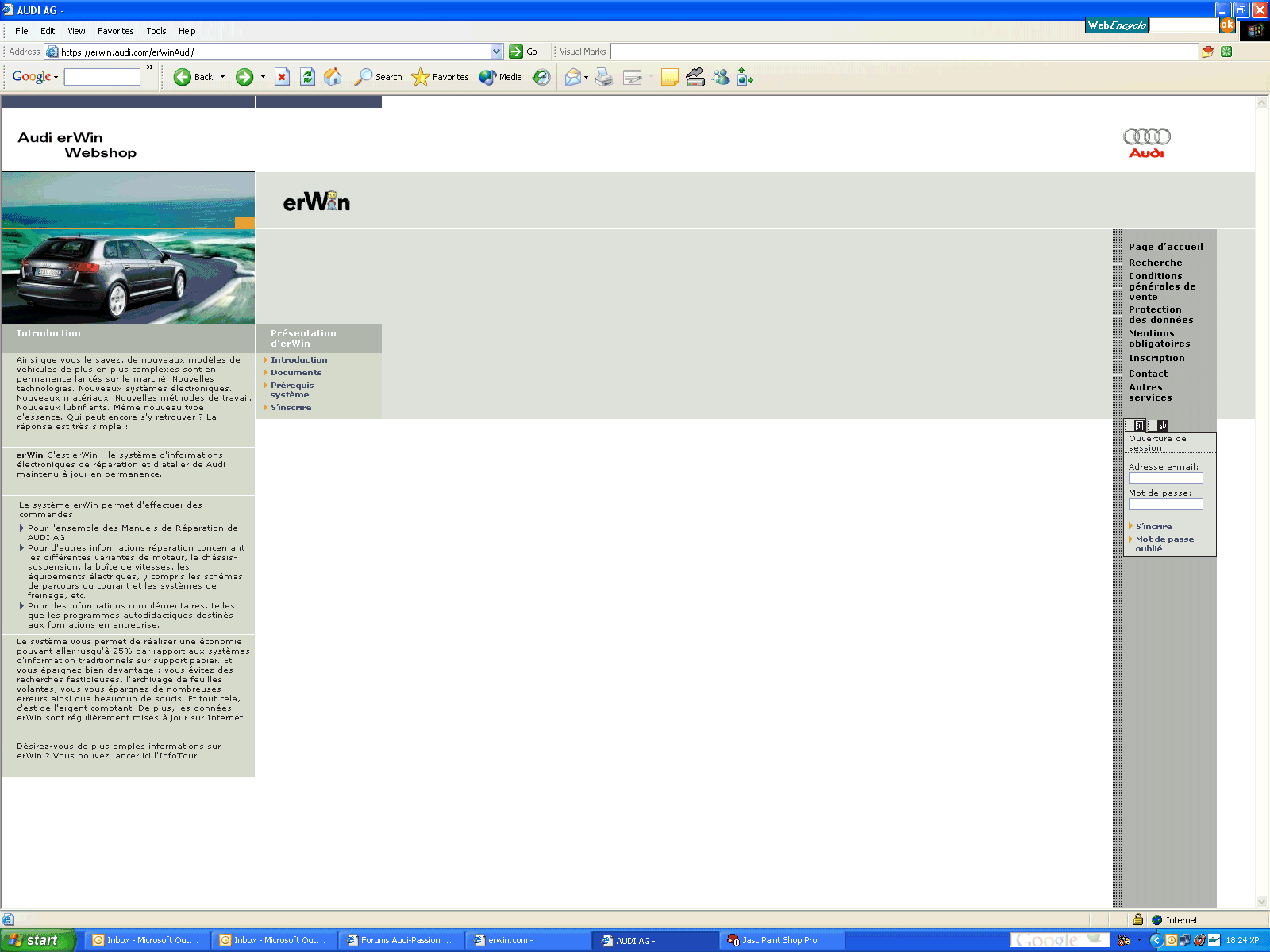Click the browser Stop button

tap(282, 77)
